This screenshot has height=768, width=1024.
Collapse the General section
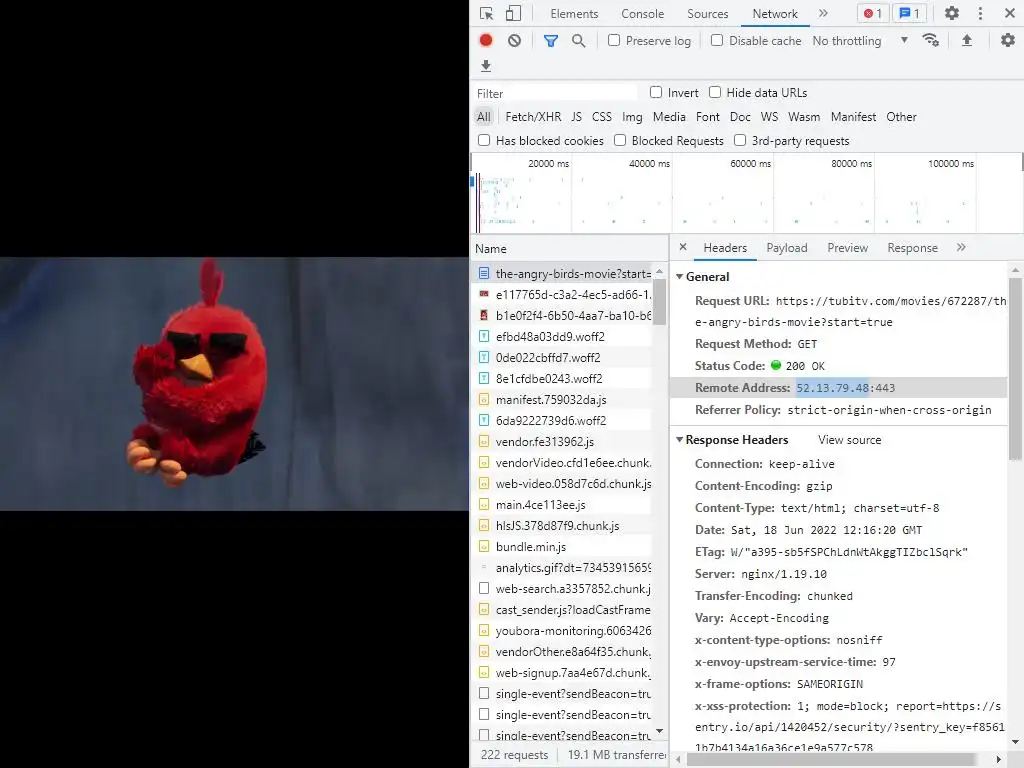[679, 277]
